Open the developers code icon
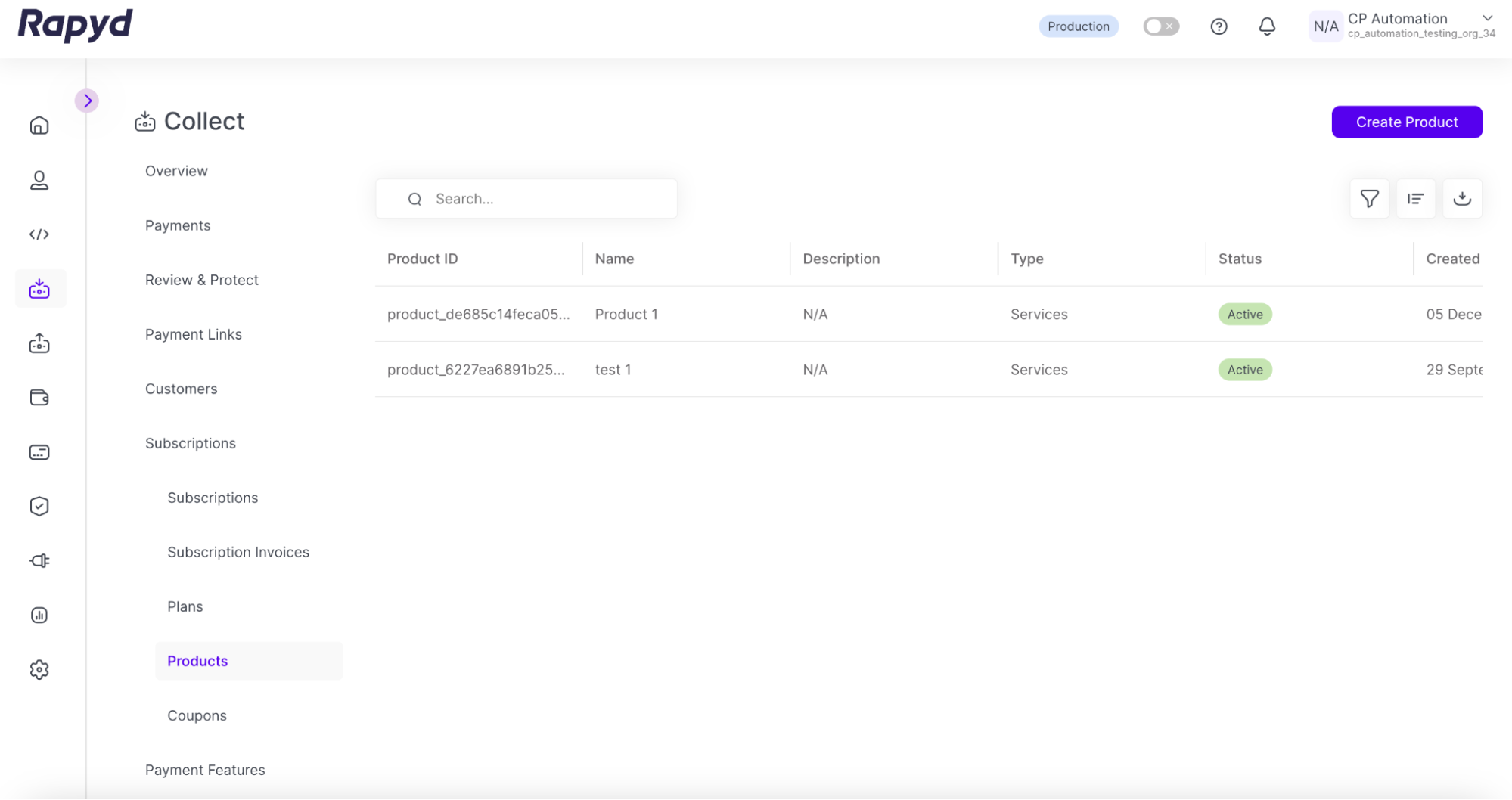 (x=39, y=234)
